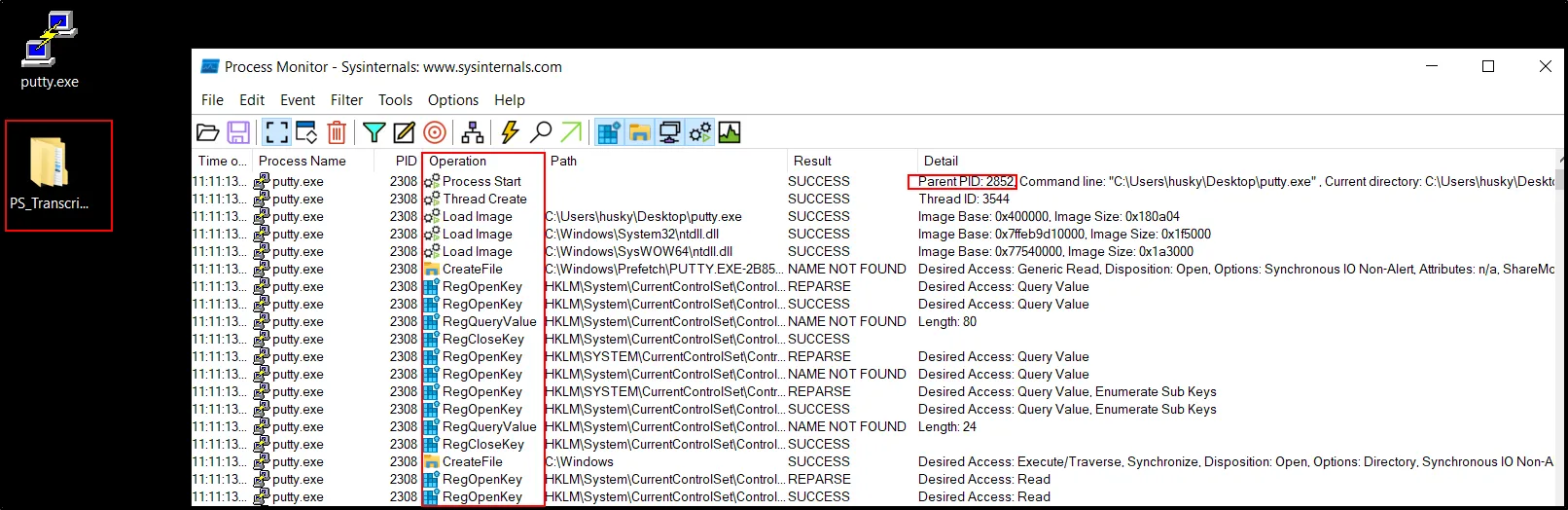The image size is (1568, 510).
Task: Toggle Show File System Activity filter
Action: click(x=639, y=132)
